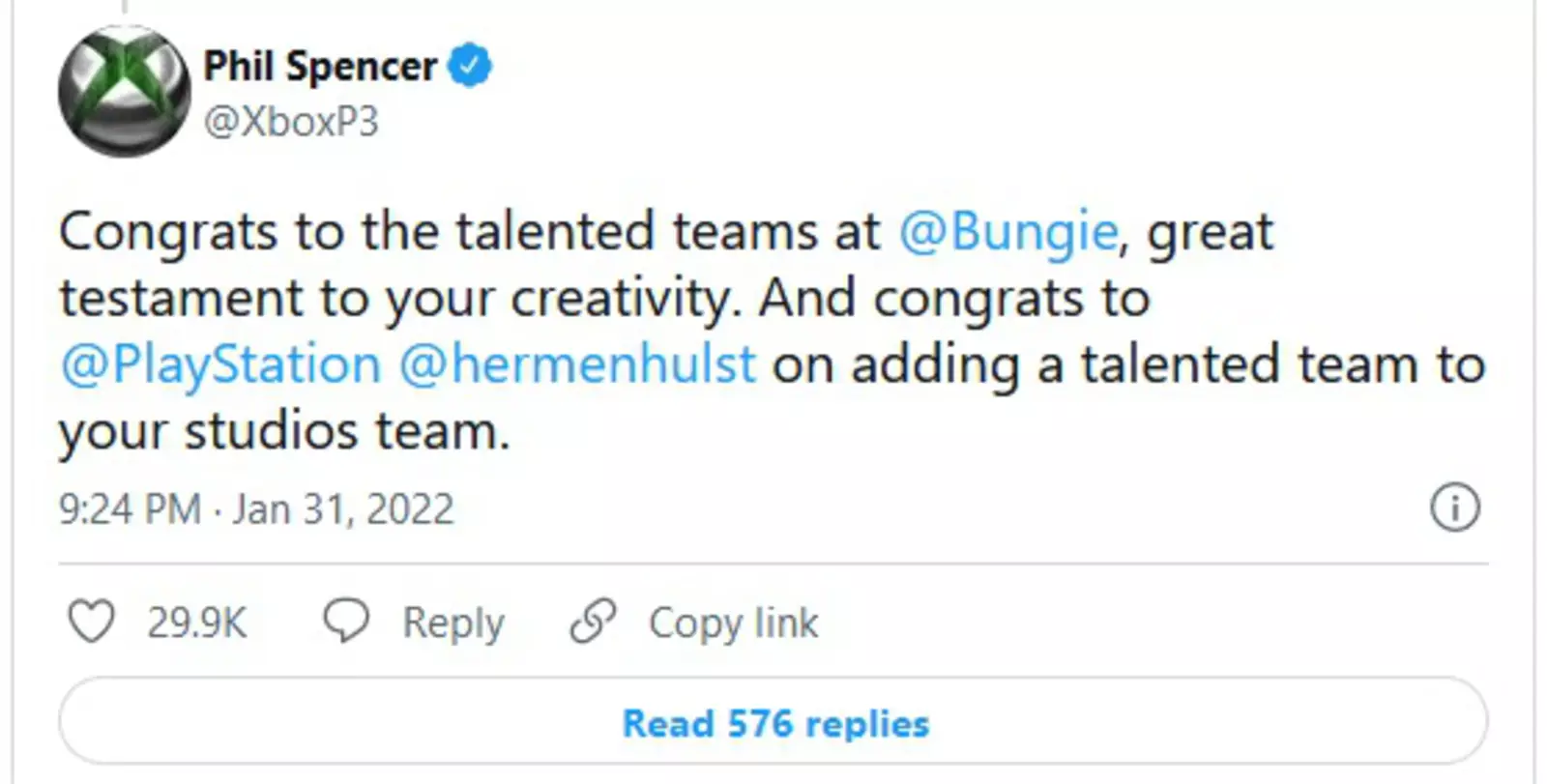The height and width of the screenshot is (784, 1547).
Task: Click the phrase 'testament to your creativity'
Action: (x=398, y=299)
